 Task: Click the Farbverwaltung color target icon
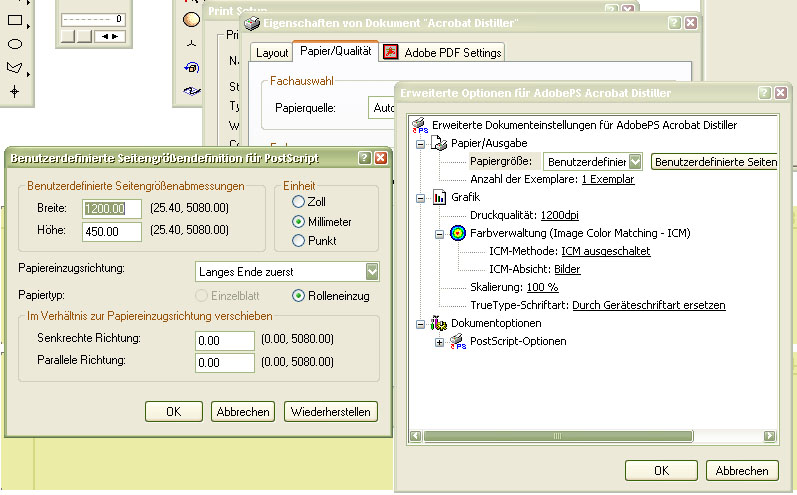coord(458,233)
